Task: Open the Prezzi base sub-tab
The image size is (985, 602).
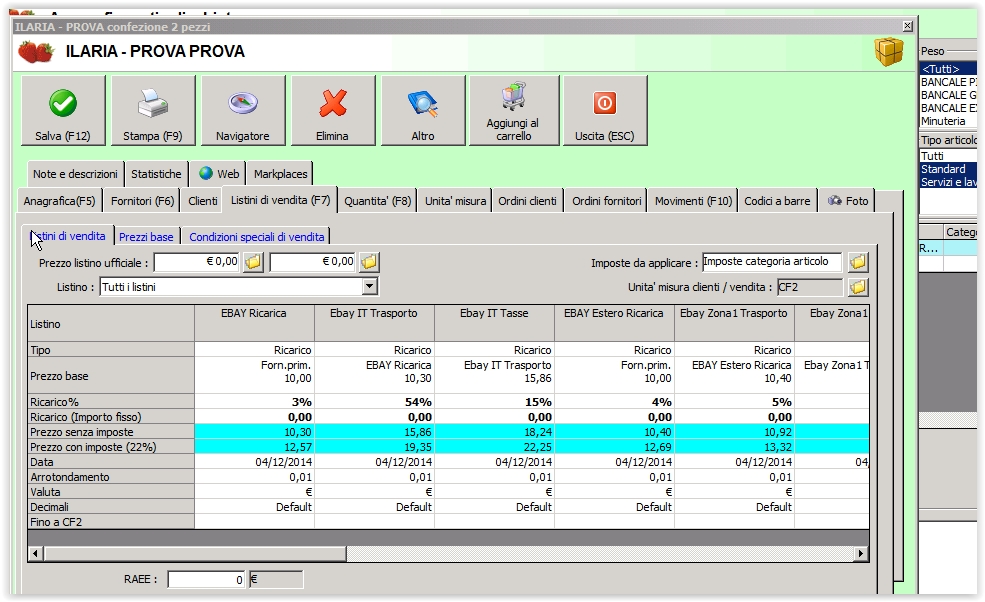Action: [x=146, y=237]
